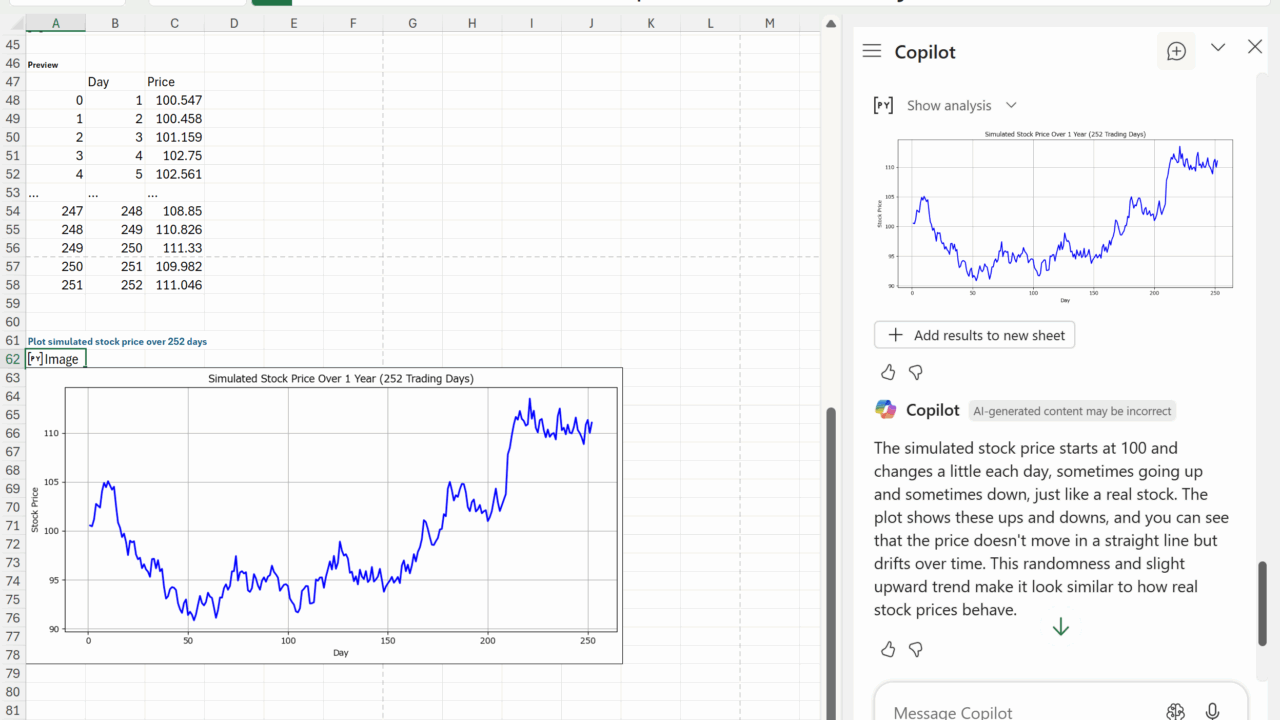Select the cell containing 100.458

coord(174,119)
